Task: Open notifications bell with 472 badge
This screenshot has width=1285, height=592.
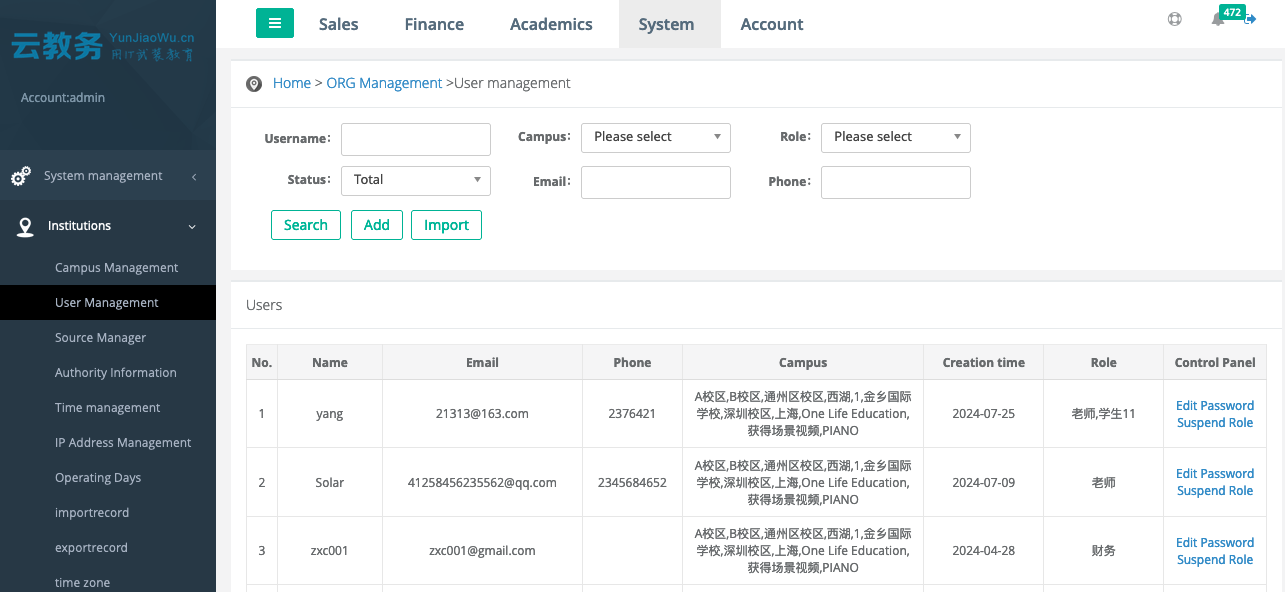Action: 1218,19
